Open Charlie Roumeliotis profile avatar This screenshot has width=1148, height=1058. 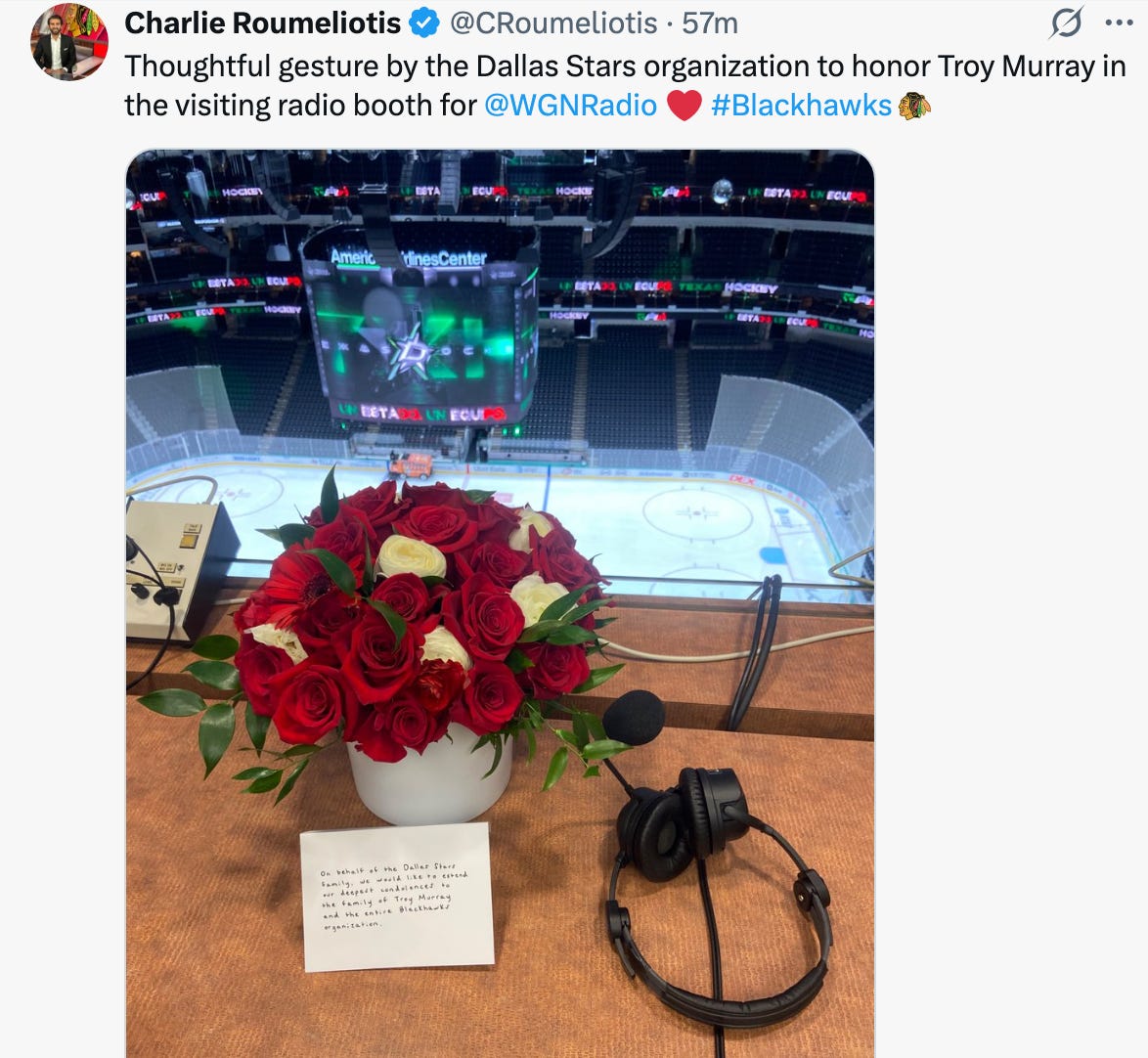68,41
